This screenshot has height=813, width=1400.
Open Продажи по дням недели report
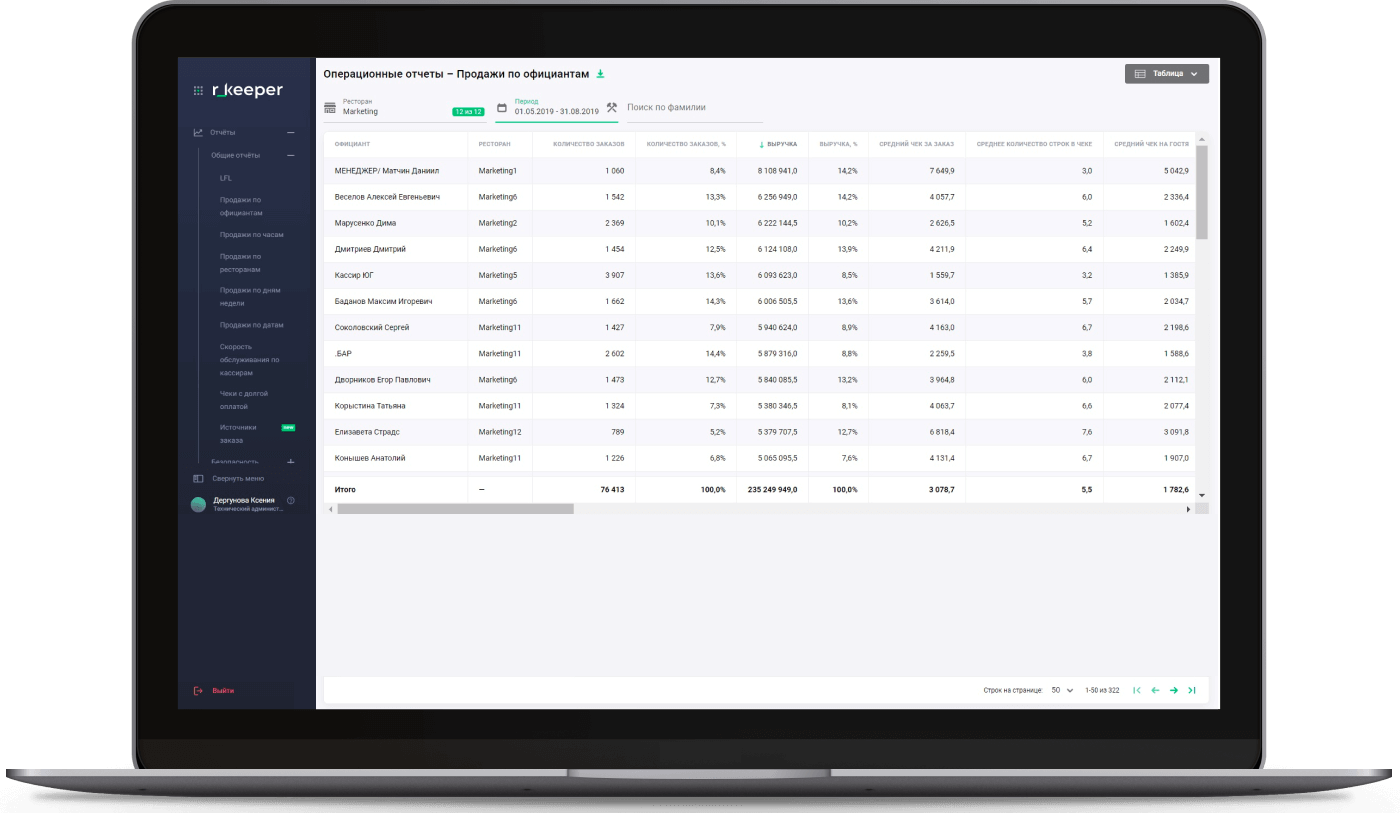coord(250,297)
